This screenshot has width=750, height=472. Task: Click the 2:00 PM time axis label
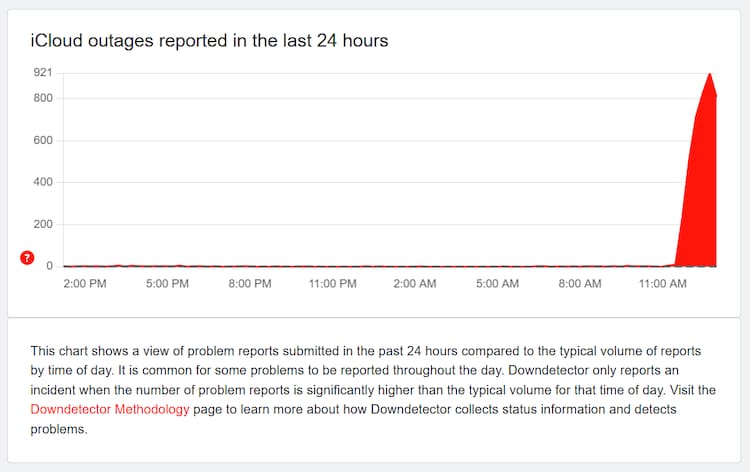[x=84, y=285]
